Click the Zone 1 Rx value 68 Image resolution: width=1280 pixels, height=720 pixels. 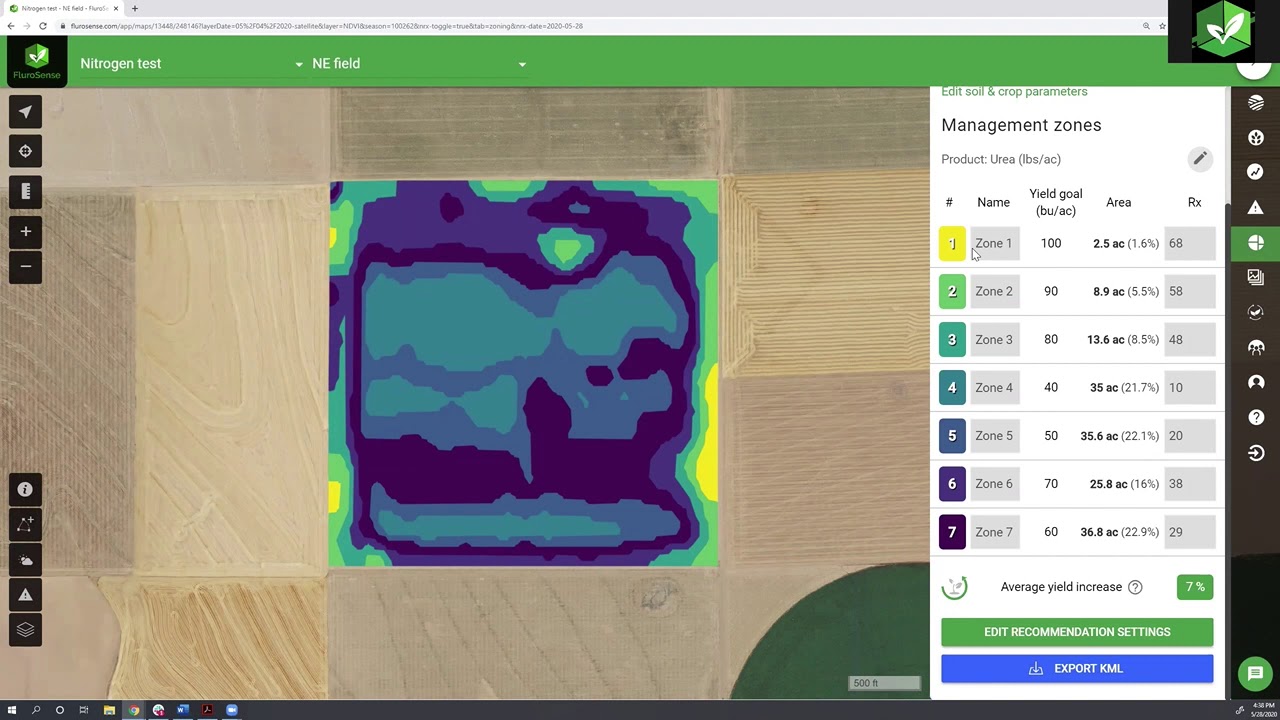tap(1190, 243)
